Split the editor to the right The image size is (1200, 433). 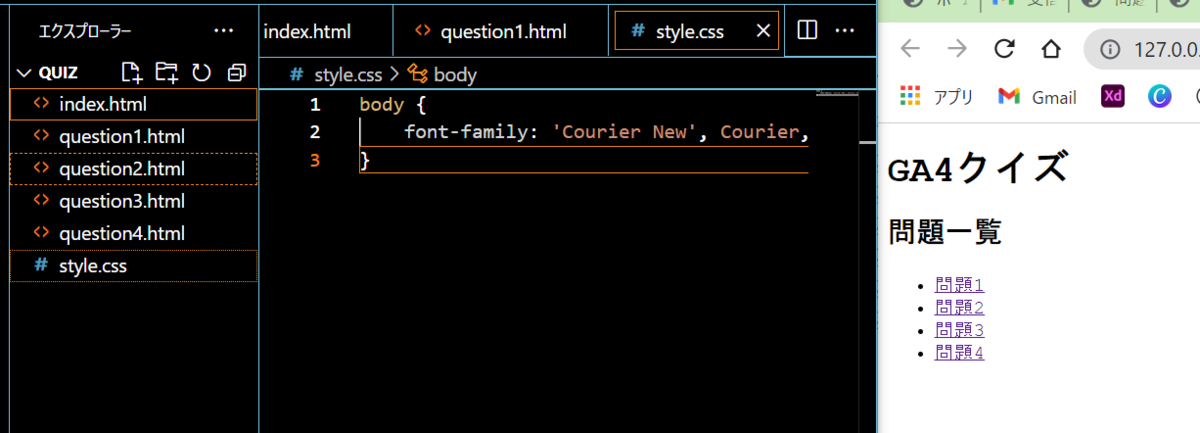click(807, 31)
